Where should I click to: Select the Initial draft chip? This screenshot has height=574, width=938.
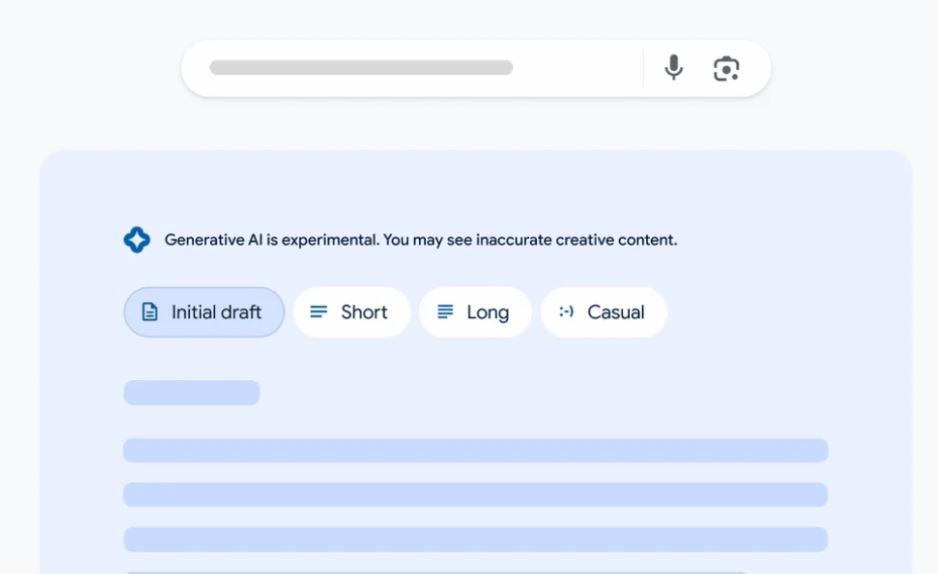204,312
